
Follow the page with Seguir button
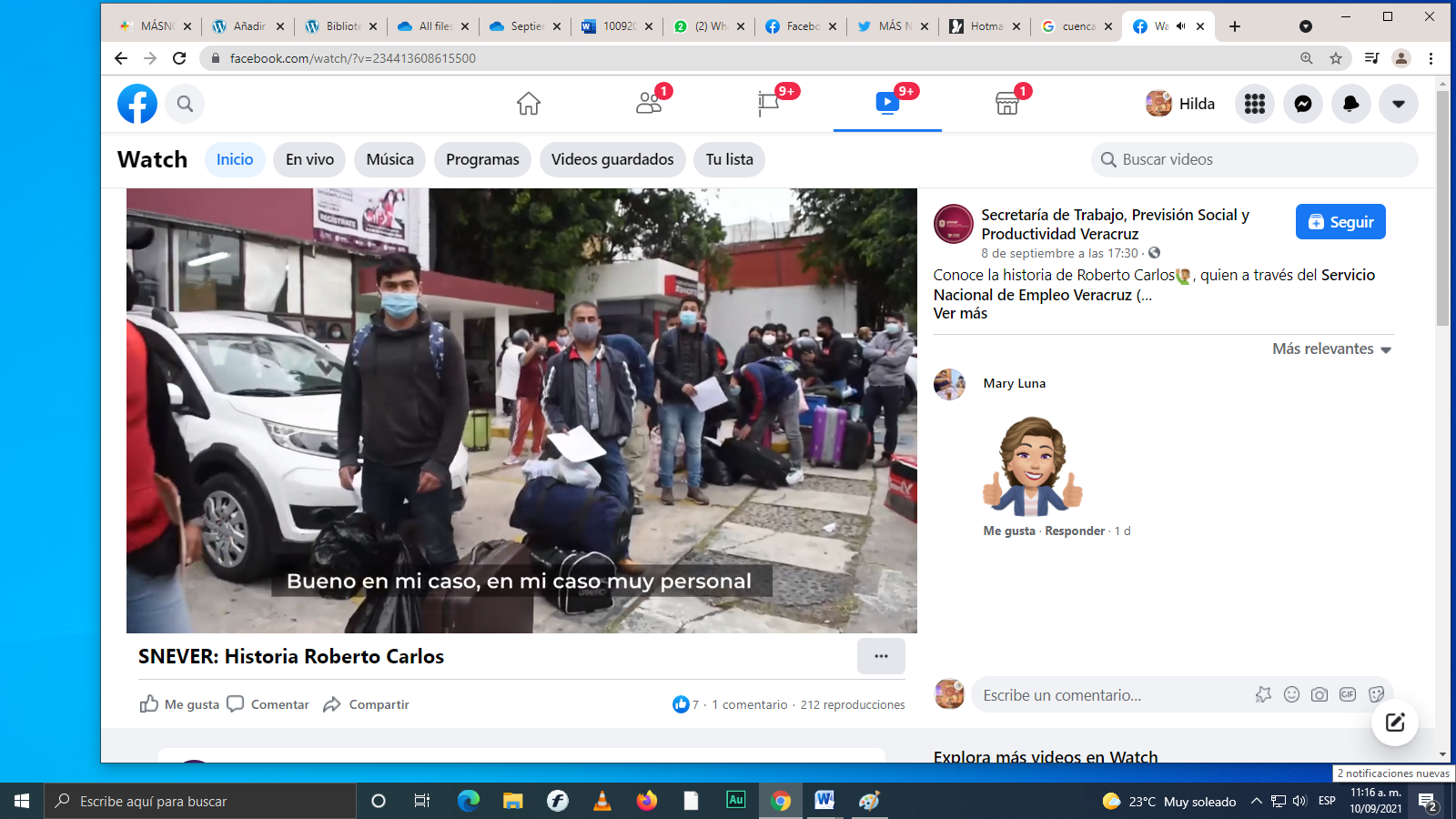pyautogui.click(x=1340, y=222)
